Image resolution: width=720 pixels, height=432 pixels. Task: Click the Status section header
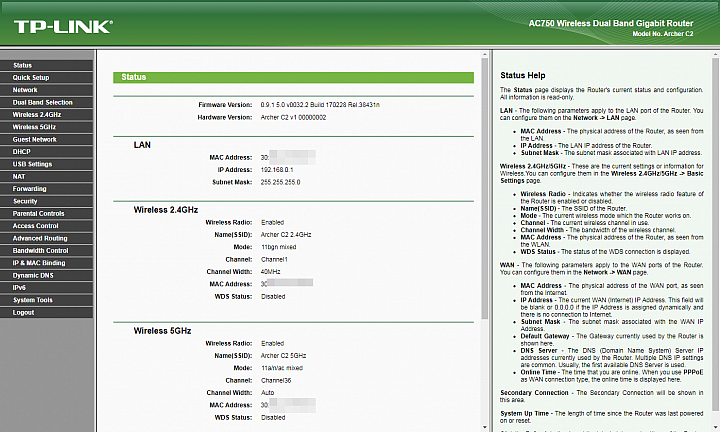[x=293, y=77]
